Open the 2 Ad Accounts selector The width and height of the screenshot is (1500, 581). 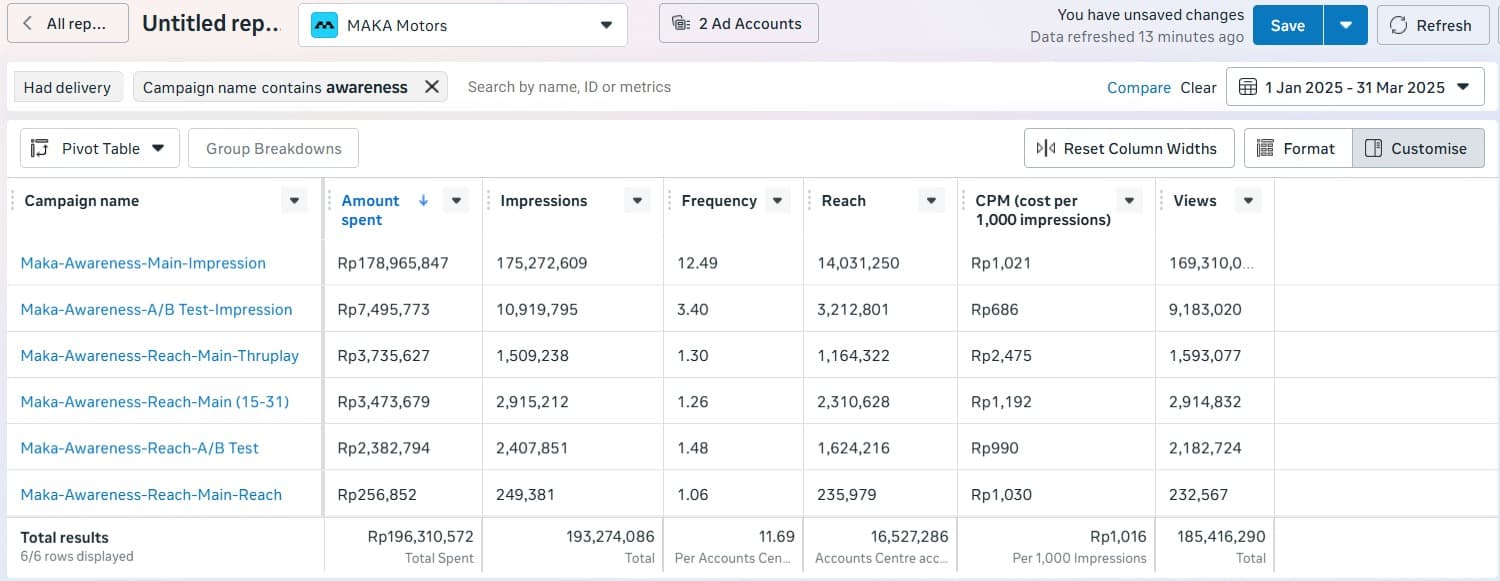tap(738, 23)
